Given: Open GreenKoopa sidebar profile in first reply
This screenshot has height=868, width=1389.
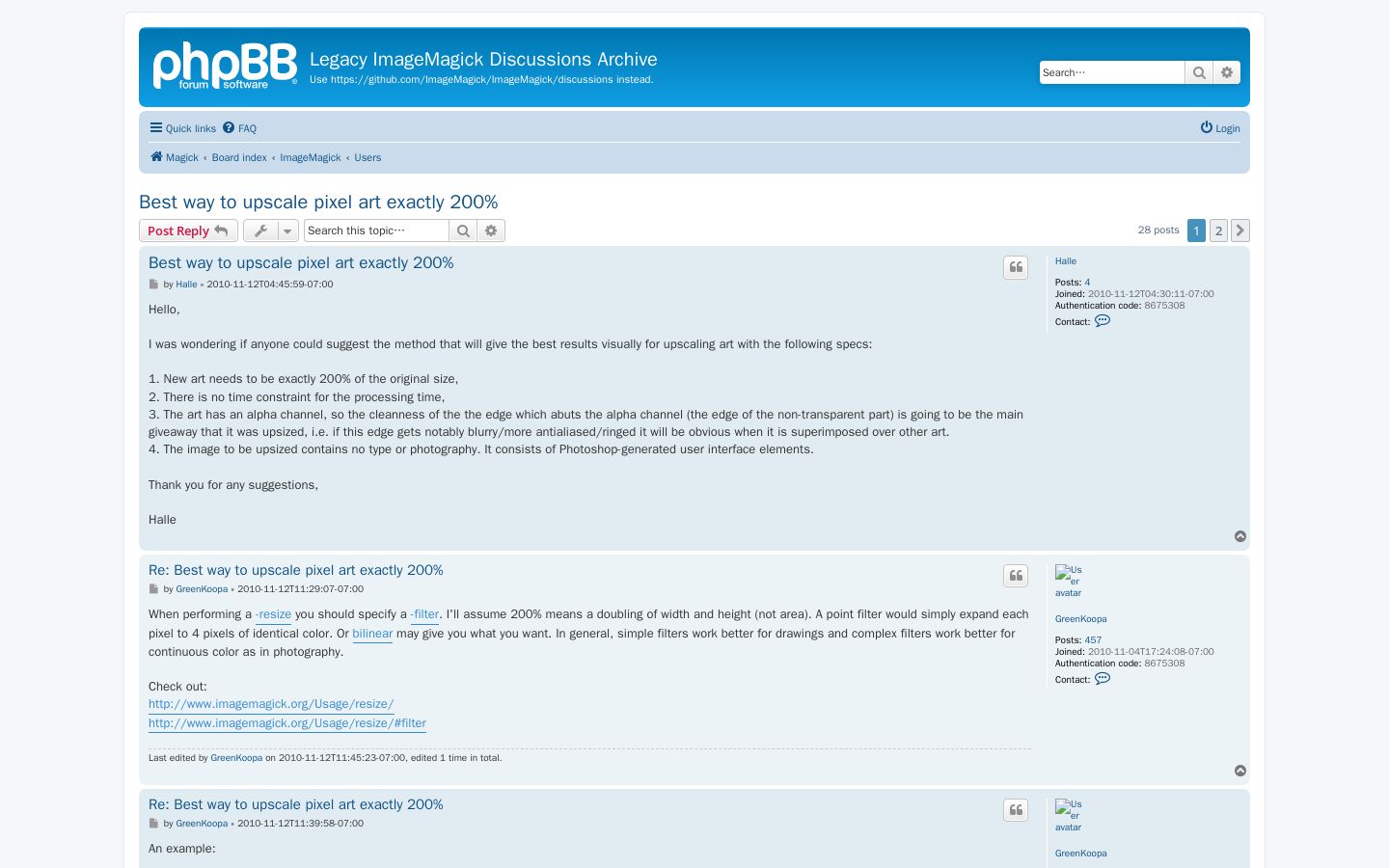Looking at the screenshot, I should [1081, 619].
